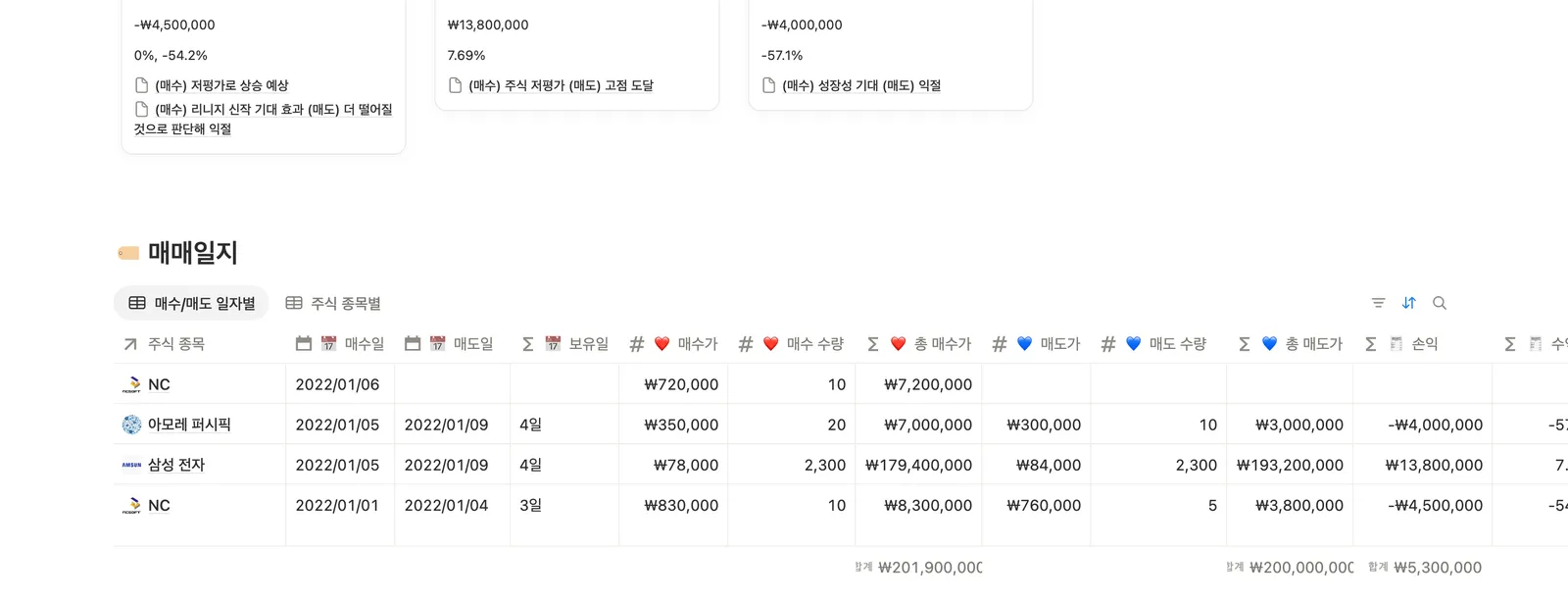Open the 매수일 column header

(x=340, y=344)
